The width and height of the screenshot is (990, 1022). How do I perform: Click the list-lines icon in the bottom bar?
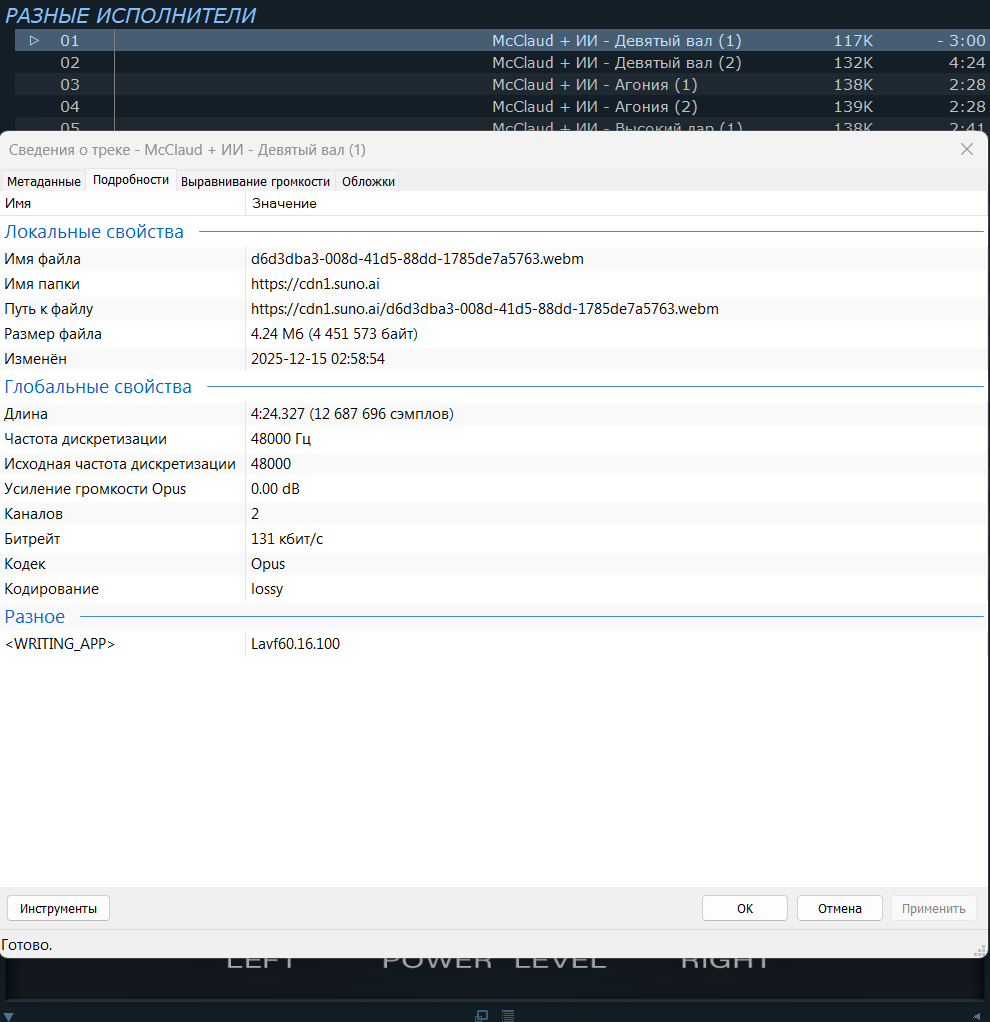508,1015
